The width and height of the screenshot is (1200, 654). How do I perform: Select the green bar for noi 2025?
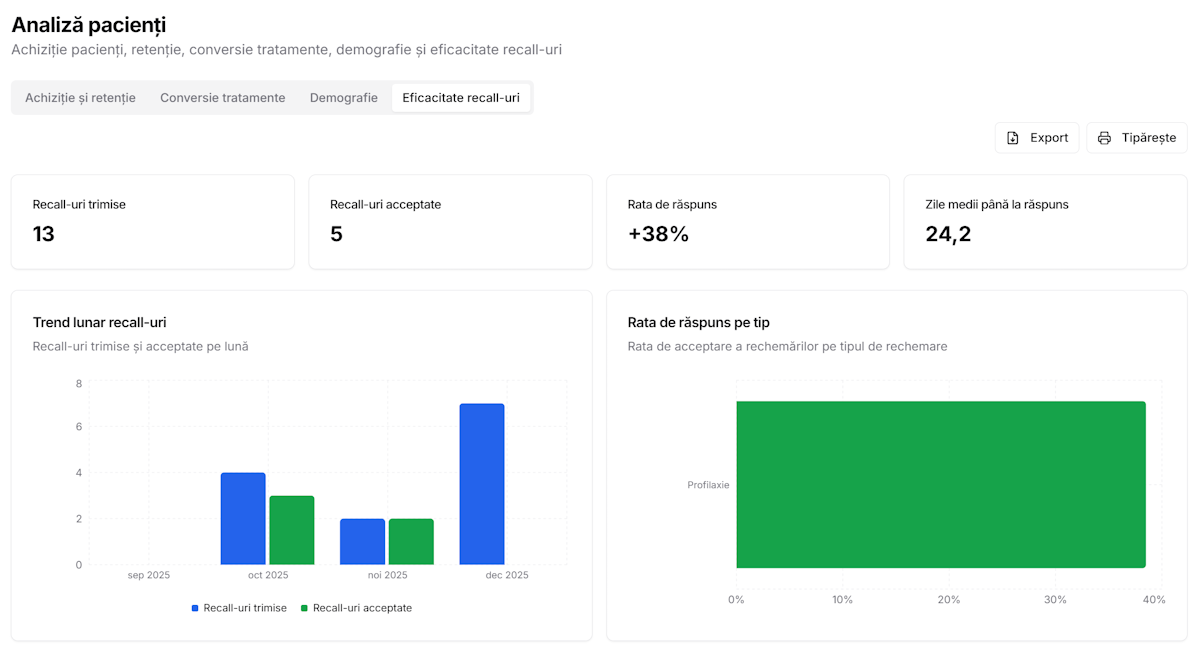coord(411,542)
